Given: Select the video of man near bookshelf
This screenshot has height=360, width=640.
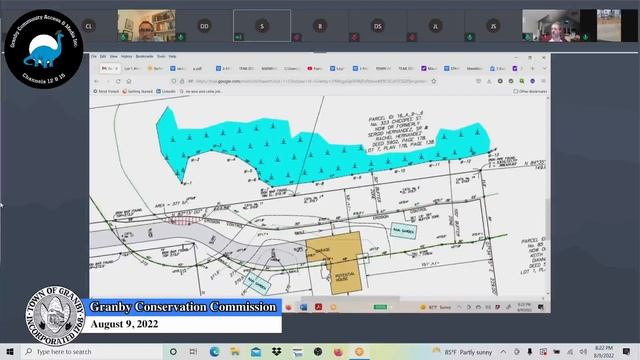Looking at the screenshot, I should pyautogui.click(x=147, y=26).
